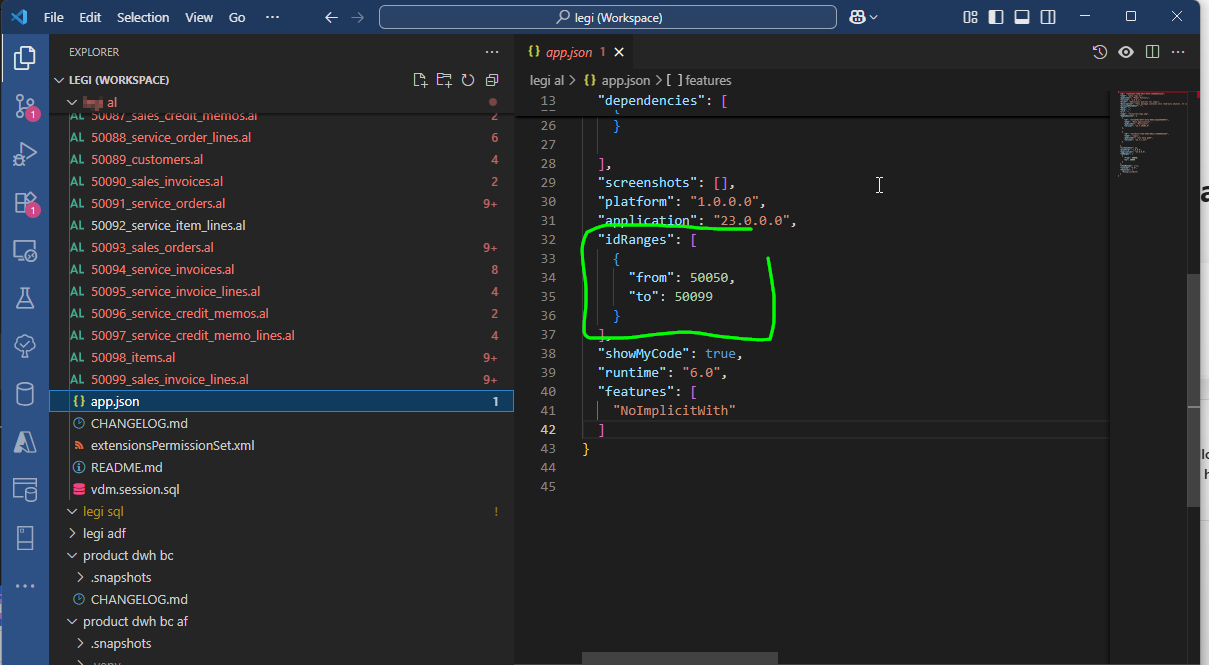Viewport: 1209px width, 665px height.
Task: Open the Azure view
Action: pyautogui.click(x=25, y=442)
